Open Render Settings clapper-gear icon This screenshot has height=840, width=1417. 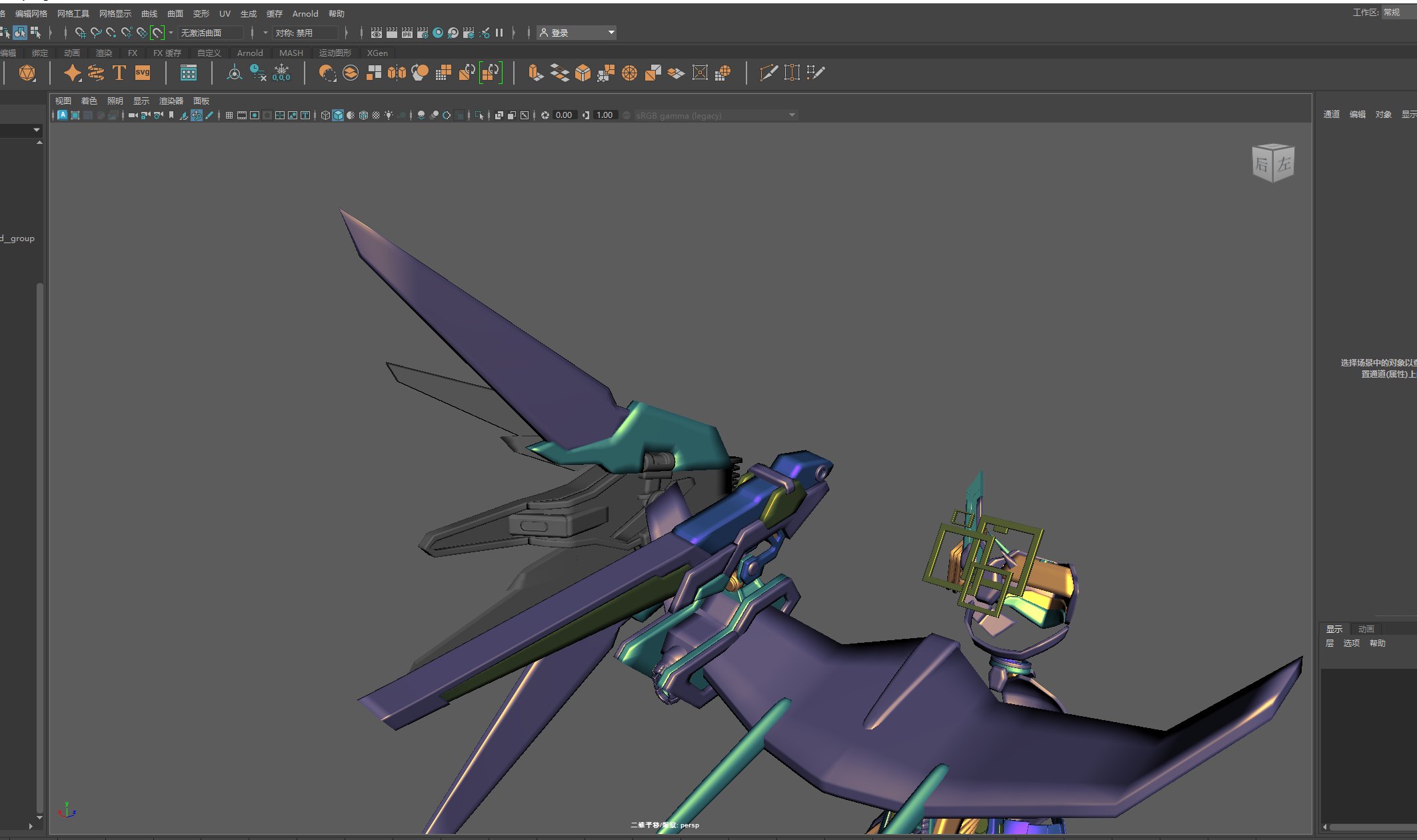[423, 33]
